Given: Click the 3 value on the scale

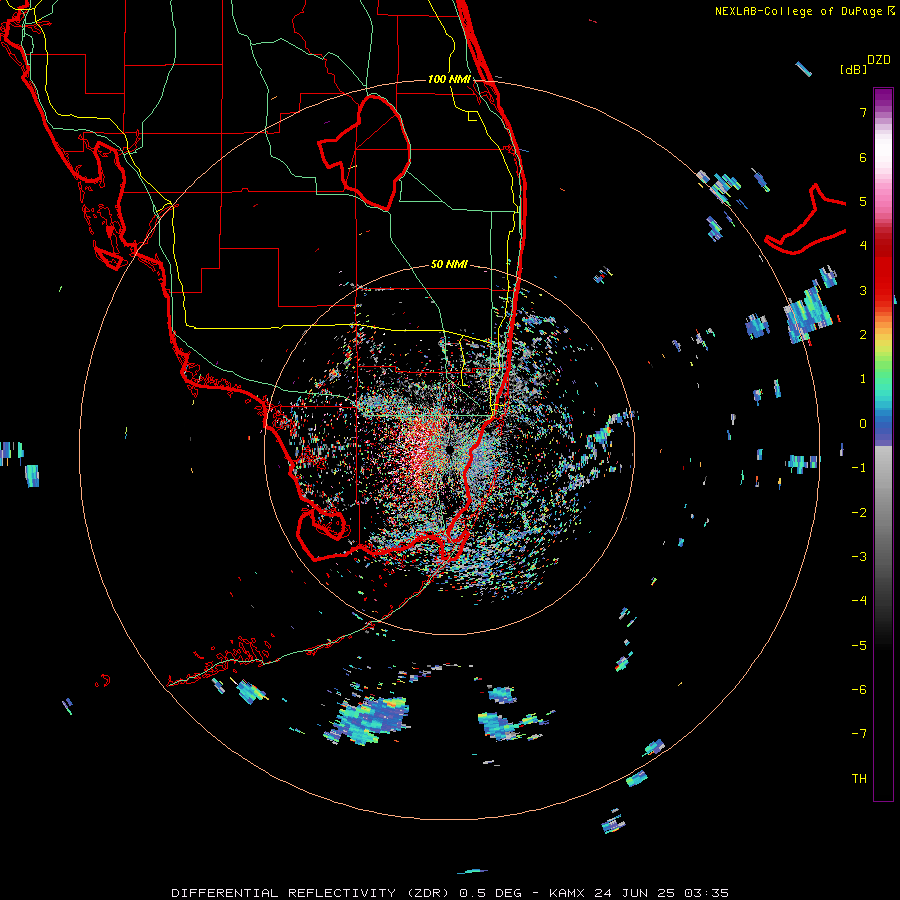Looking at the screenshot, I should pyautogui.click(x=863, y=290).
